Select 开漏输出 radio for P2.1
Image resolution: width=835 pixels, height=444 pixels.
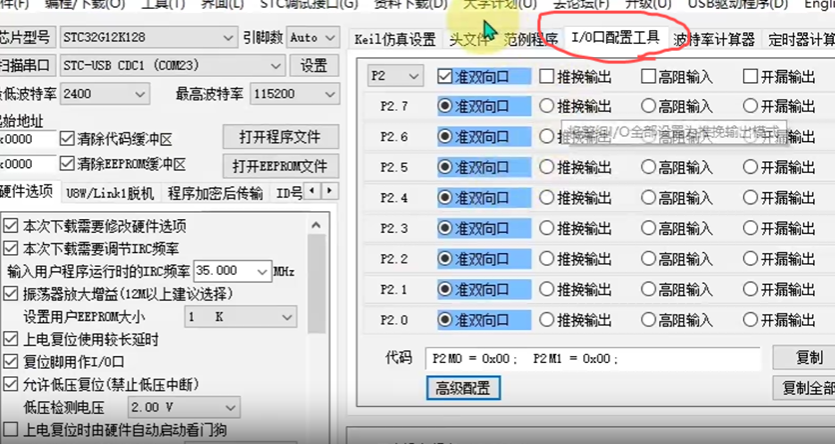pos(750,289)
